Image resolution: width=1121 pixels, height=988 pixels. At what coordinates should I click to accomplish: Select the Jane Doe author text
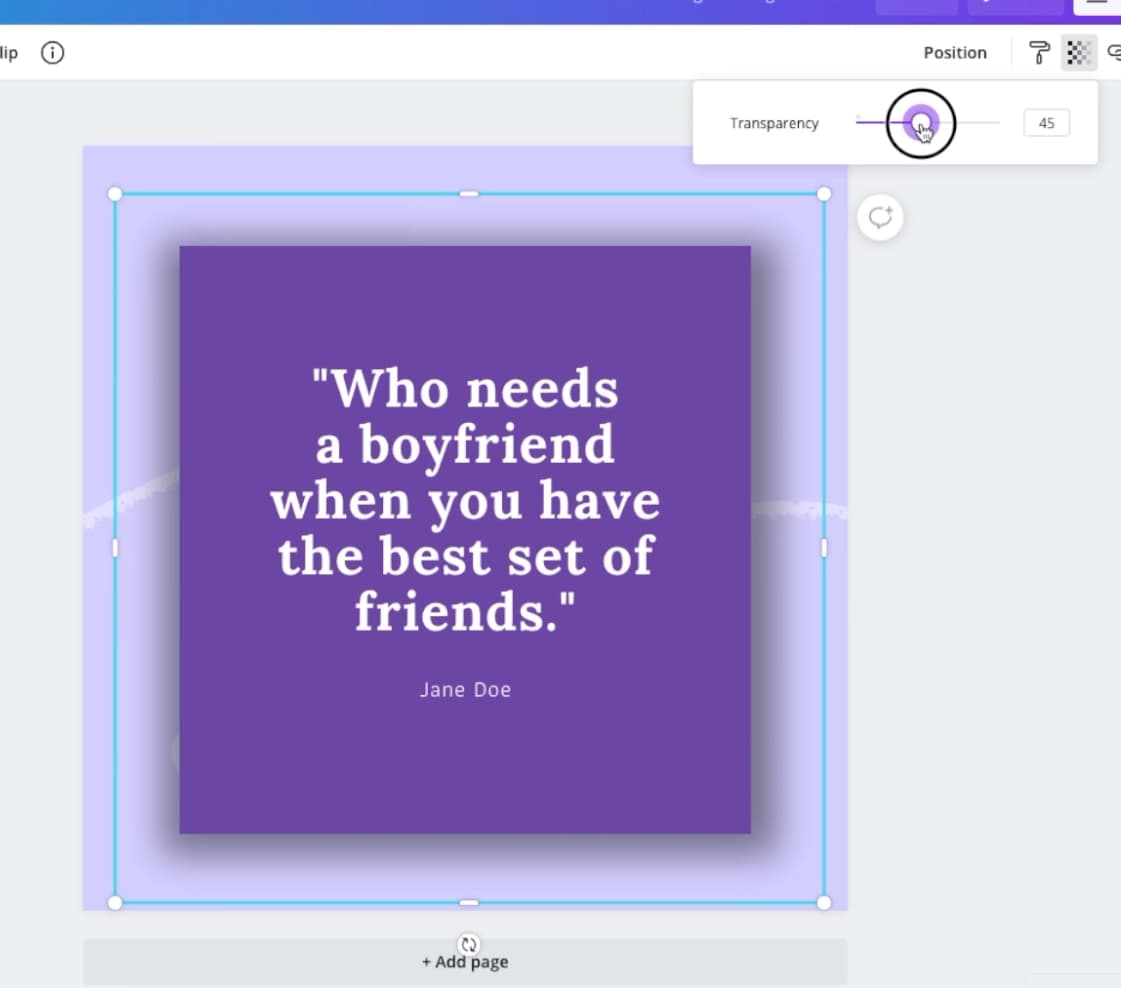(465, 690)
